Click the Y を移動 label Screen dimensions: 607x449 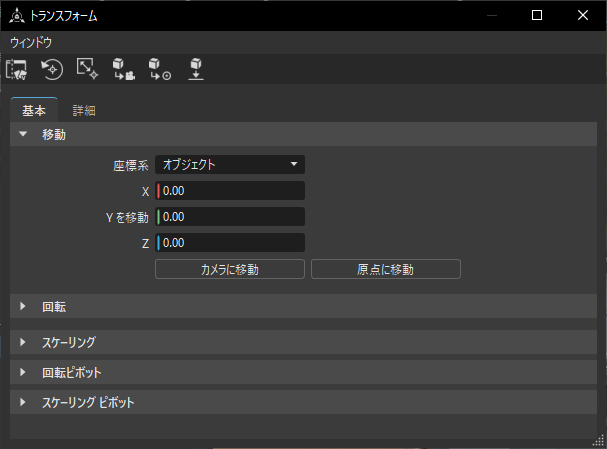pos(127,218)
